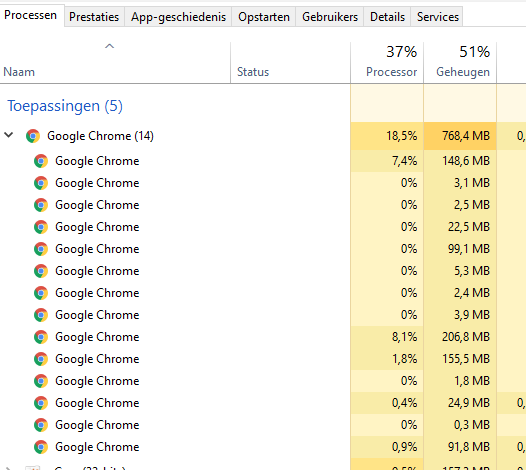Go to the Gebruikers tab
This screenshot has width=526, height=470.
[x=330, y=16]
